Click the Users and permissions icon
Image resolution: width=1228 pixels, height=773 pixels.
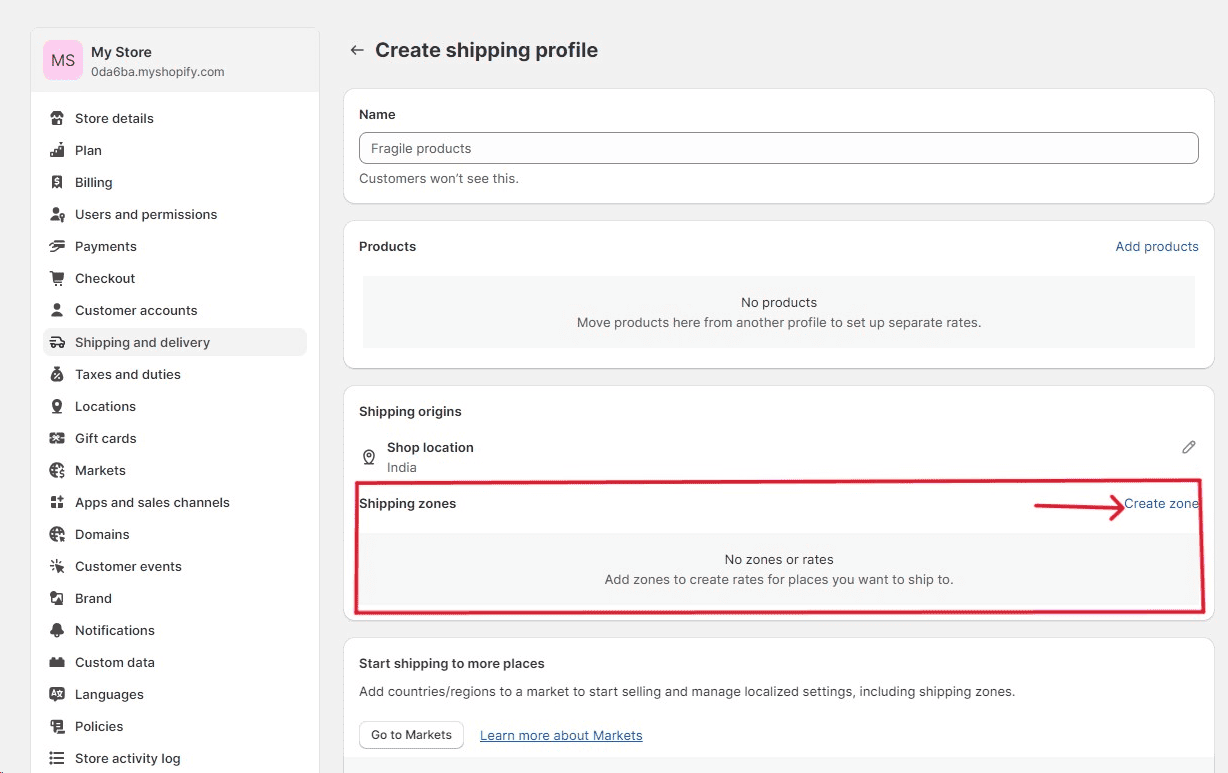click(x=57, y=214)
